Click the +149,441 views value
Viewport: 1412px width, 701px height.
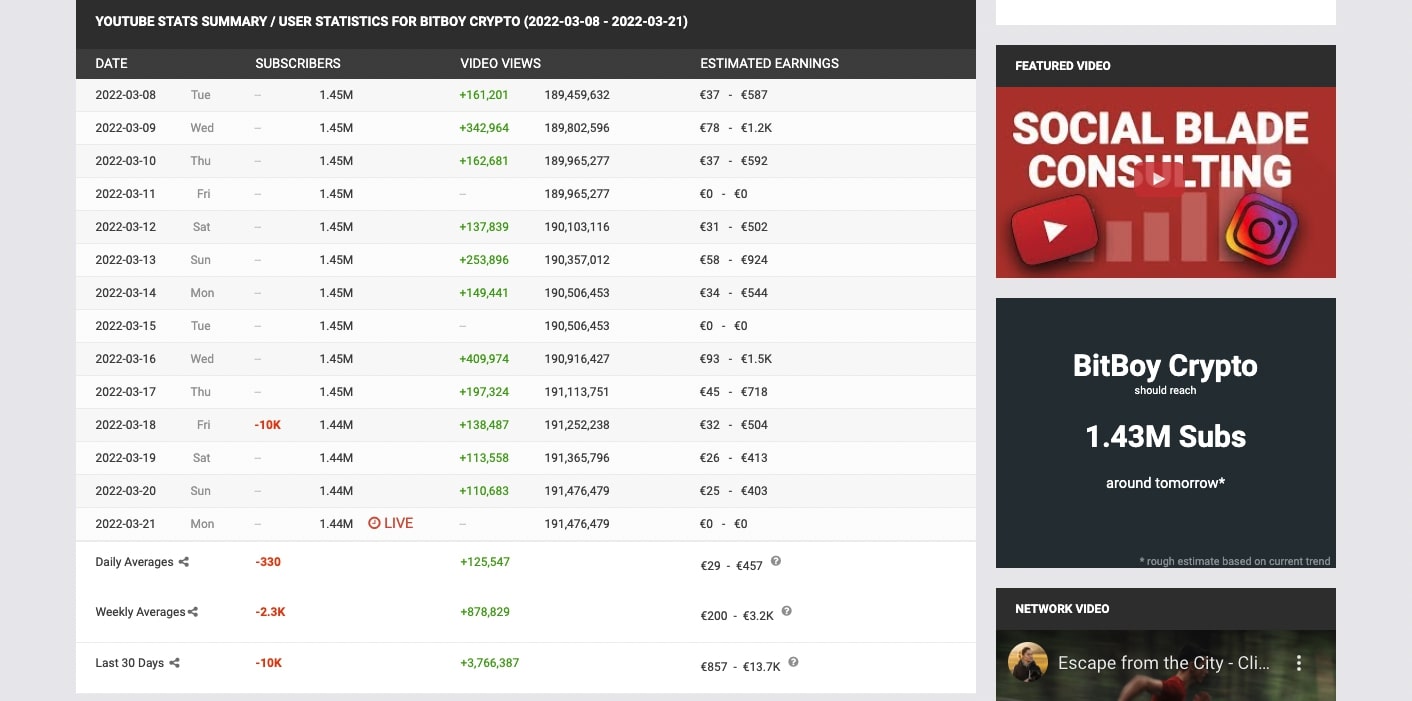(484, 293)
